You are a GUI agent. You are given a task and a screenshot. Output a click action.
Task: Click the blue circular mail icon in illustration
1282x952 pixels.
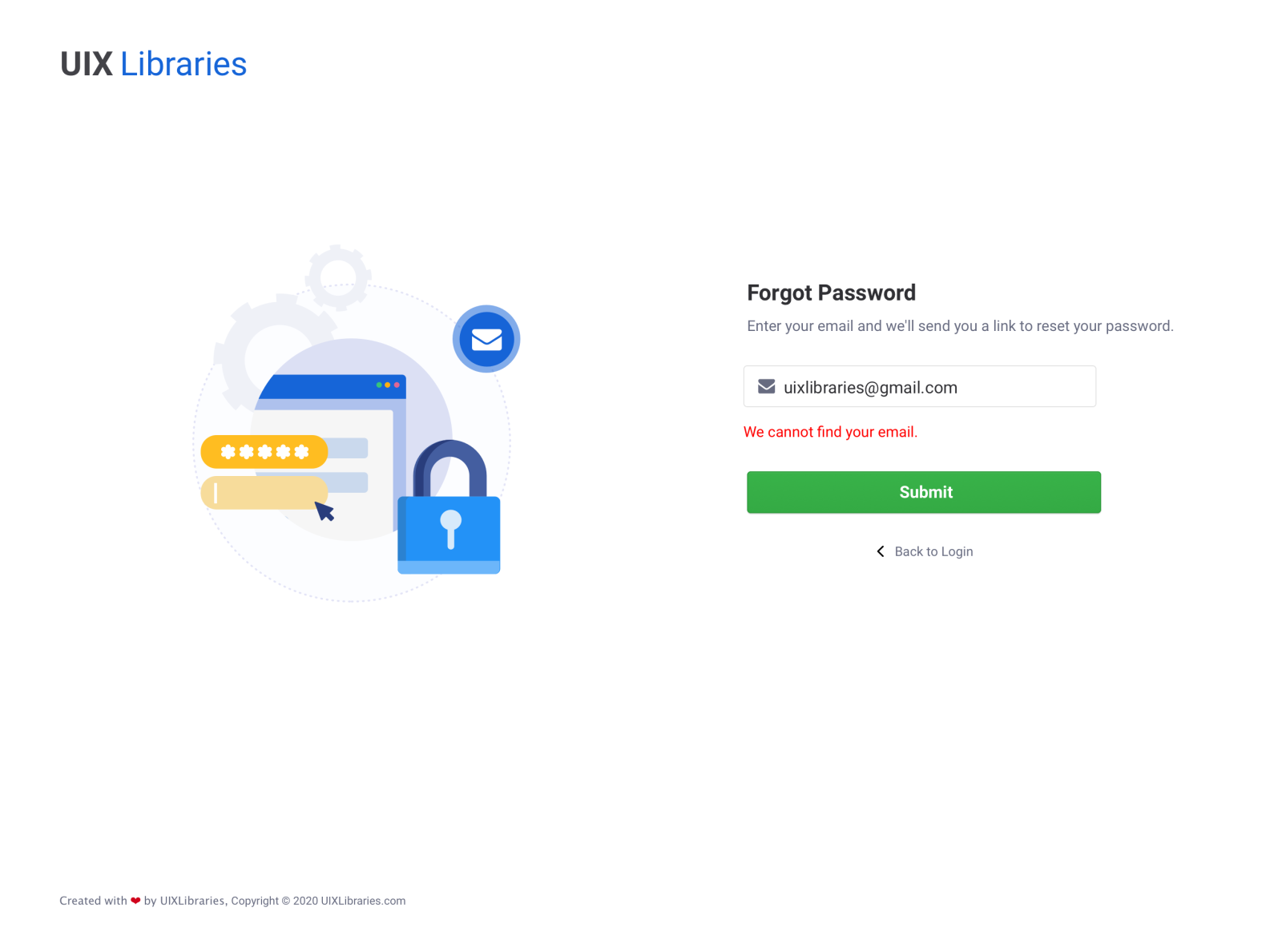tap(486, 339)
